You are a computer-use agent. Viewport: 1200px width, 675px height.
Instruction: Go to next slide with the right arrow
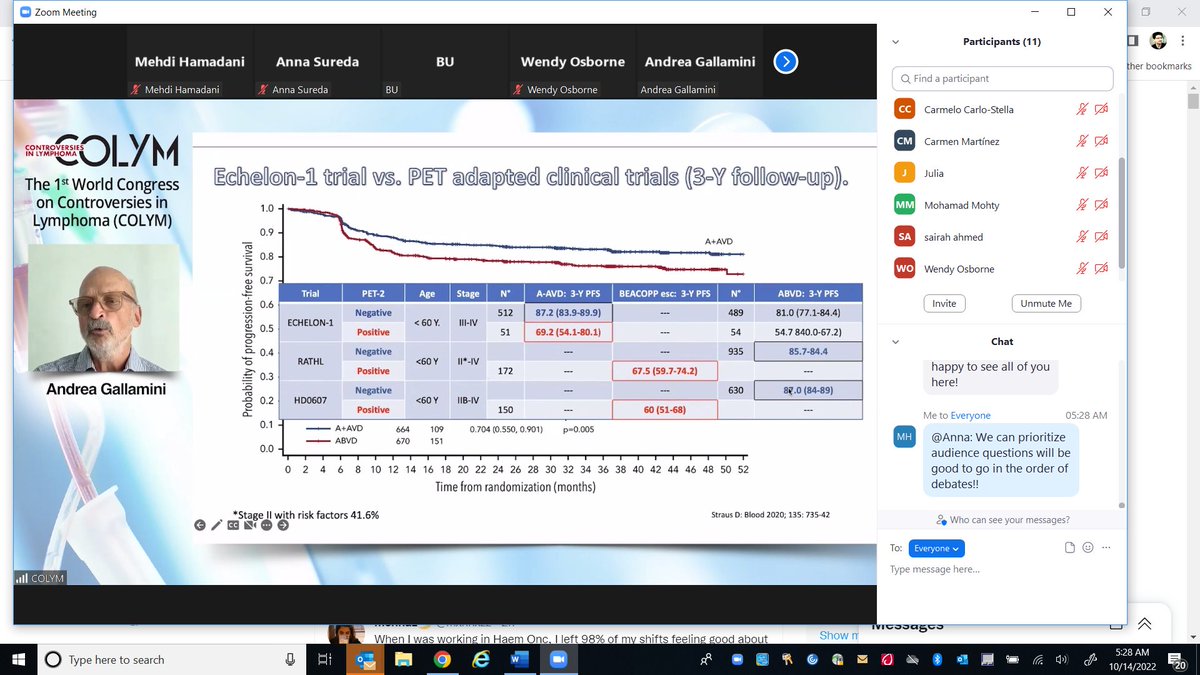pos(282,525)
